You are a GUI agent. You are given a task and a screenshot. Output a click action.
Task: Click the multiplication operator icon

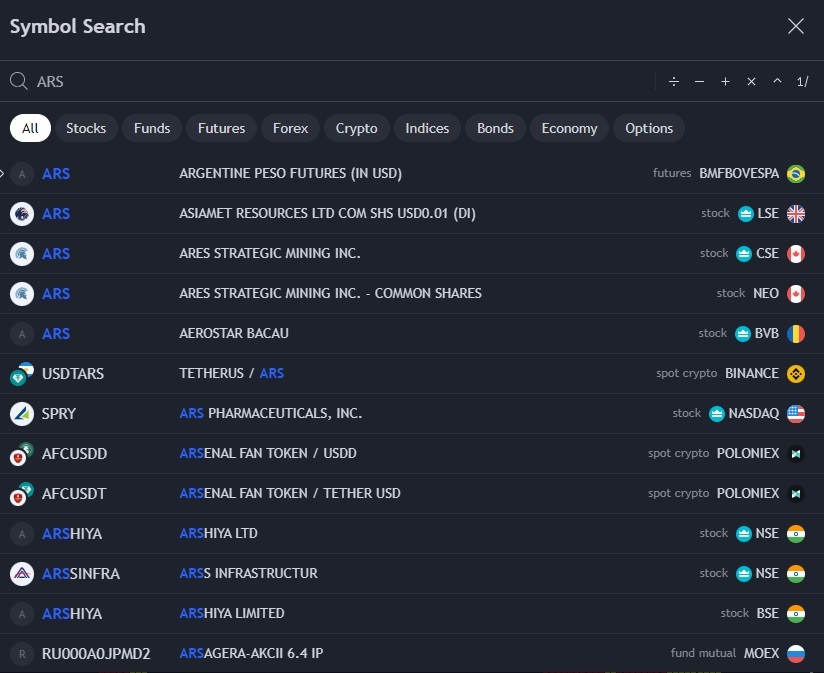click(752, 82)
